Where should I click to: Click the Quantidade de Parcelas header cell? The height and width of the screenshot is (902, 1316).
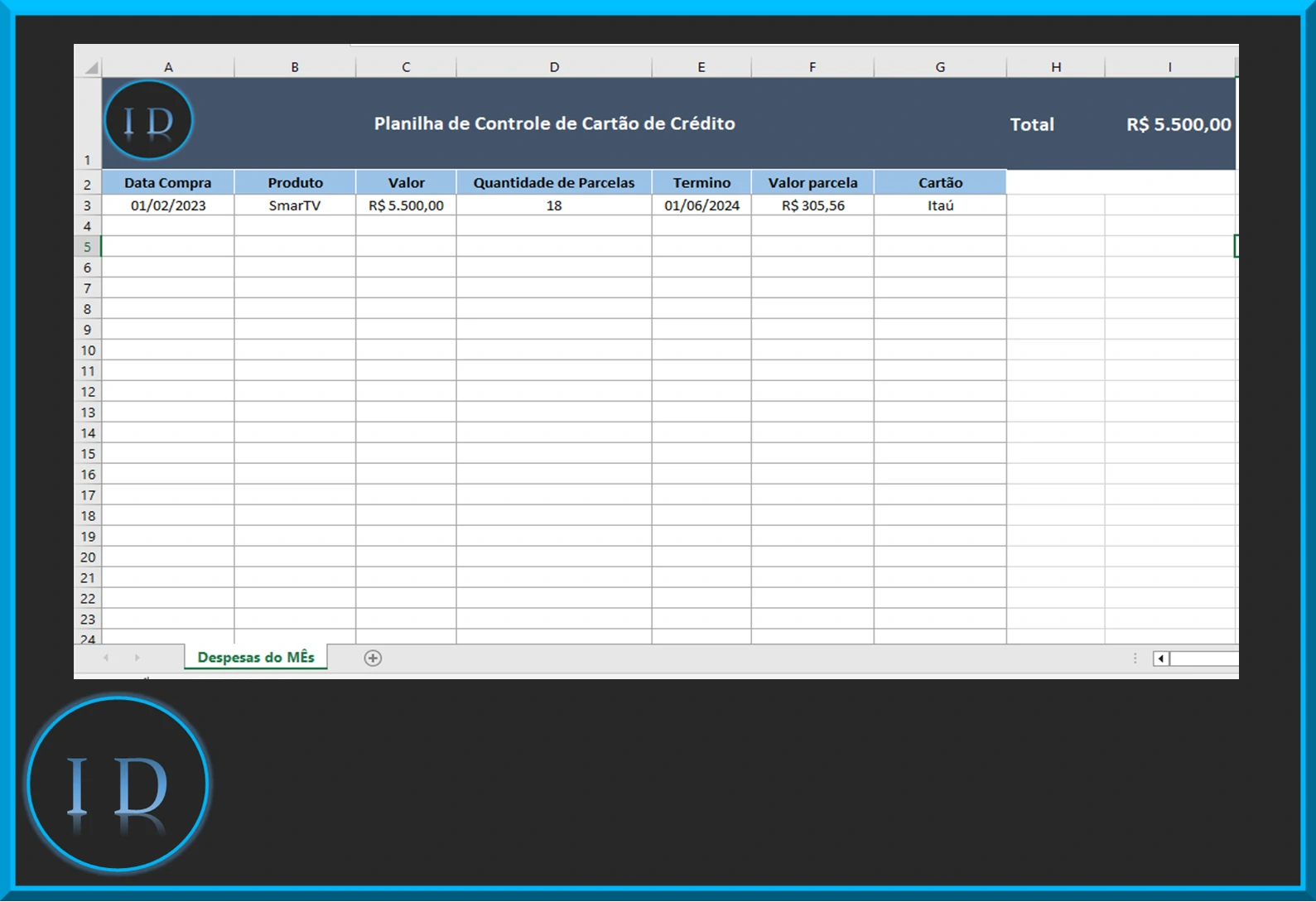tap(554, 182)
